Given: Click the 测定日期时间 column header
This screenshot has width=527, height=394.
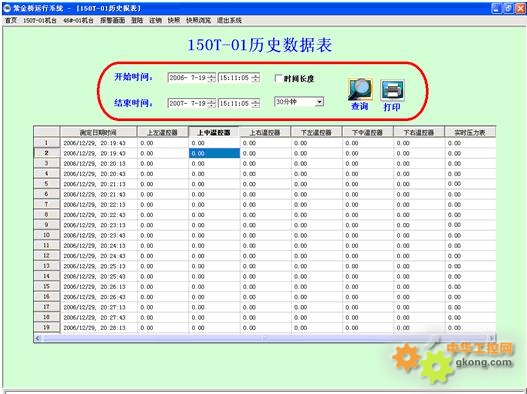Looking at the screenshot, I should tap(98, 132).
